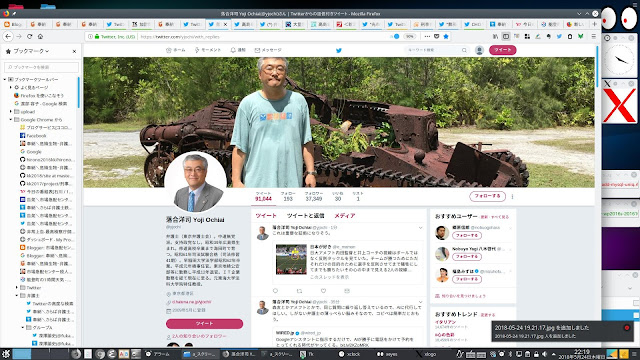
Task: Click the bookmark star in address bar
Action: [446, 36]
